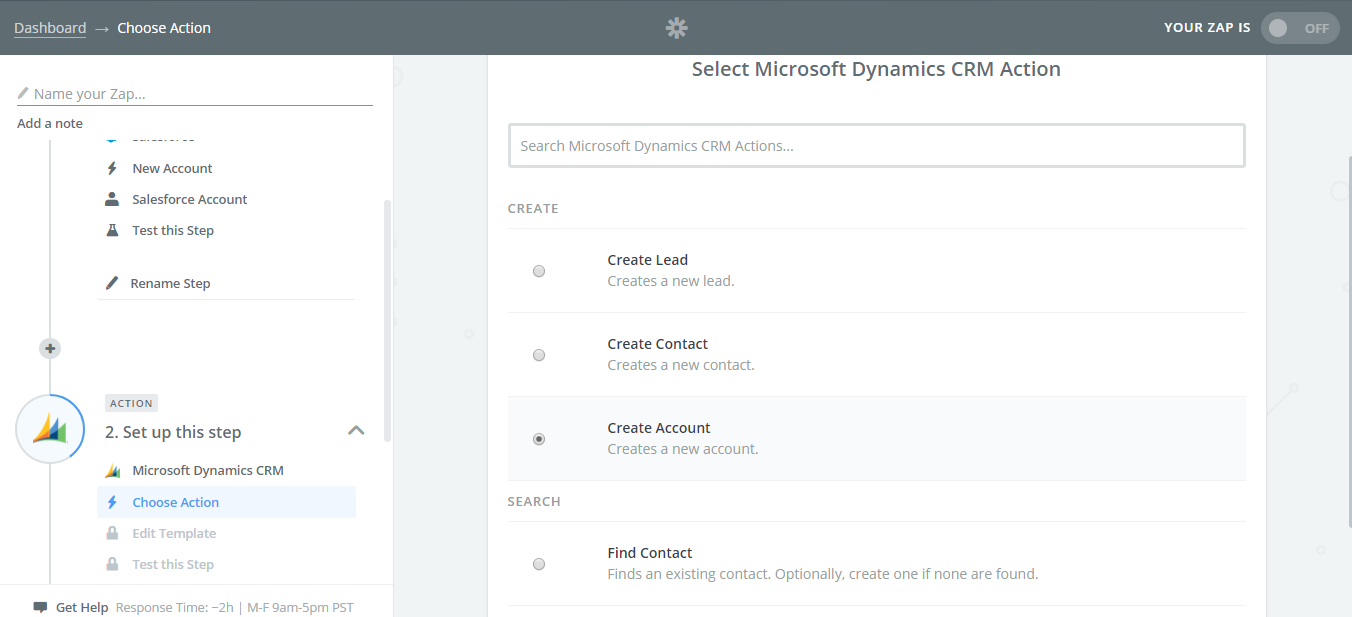The height and width of the screenshot is (617, 1352).
Task: Open Microsoft Dynamics CRM step item
Action: point(208,470)
